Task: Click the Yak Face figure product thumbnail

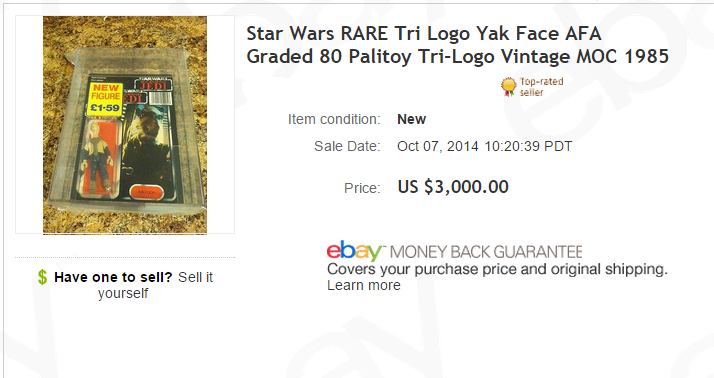Action: [x=125, y=125]
